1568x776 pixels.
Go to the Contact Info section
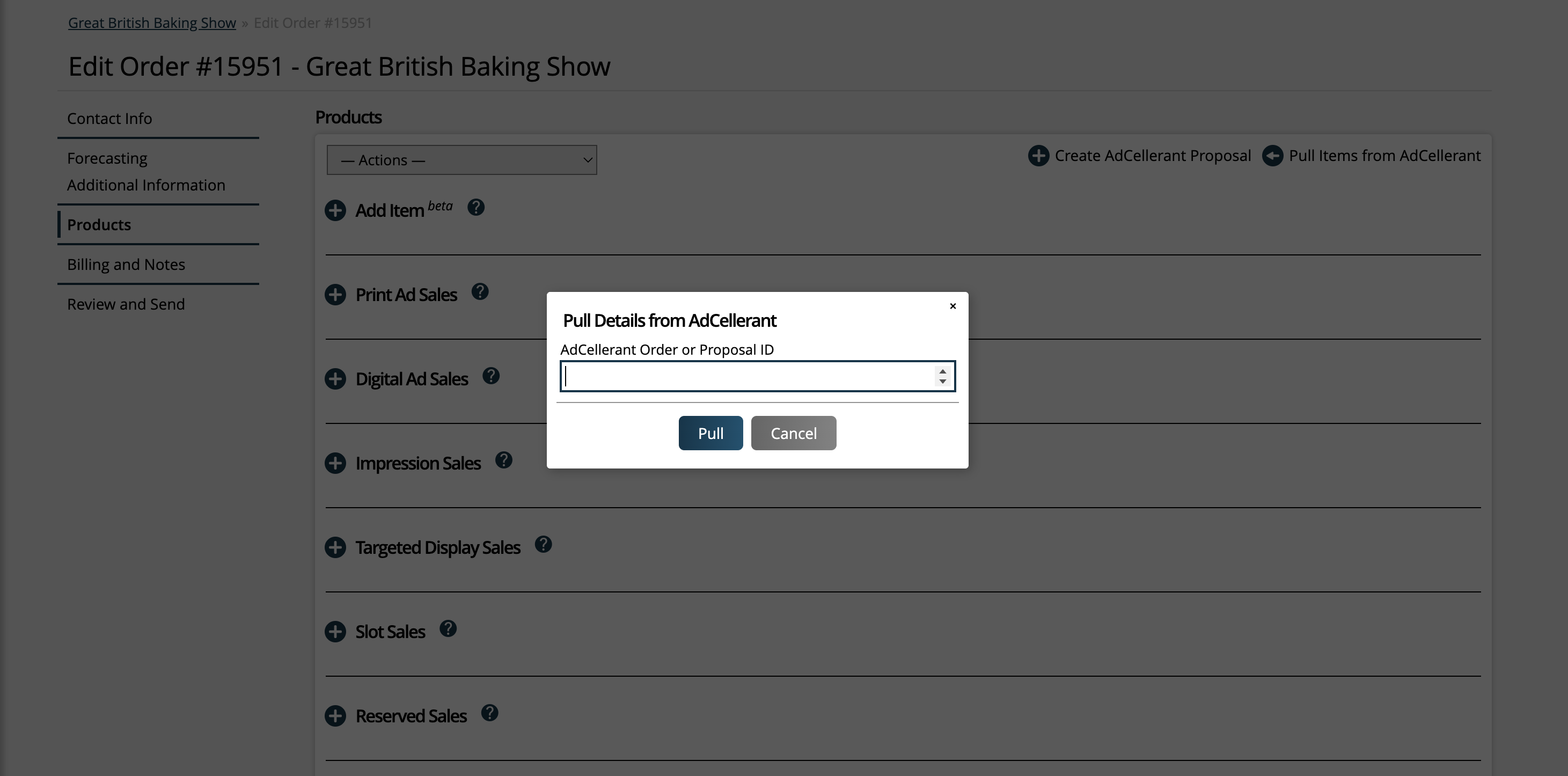pyautogui.click(x=109, y=119)
